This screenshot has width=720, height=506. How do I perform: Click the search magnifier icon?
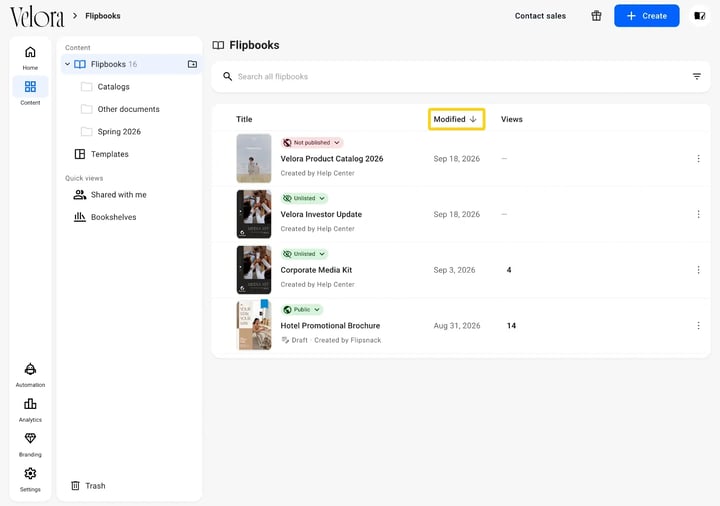click(x=227, y=76)
